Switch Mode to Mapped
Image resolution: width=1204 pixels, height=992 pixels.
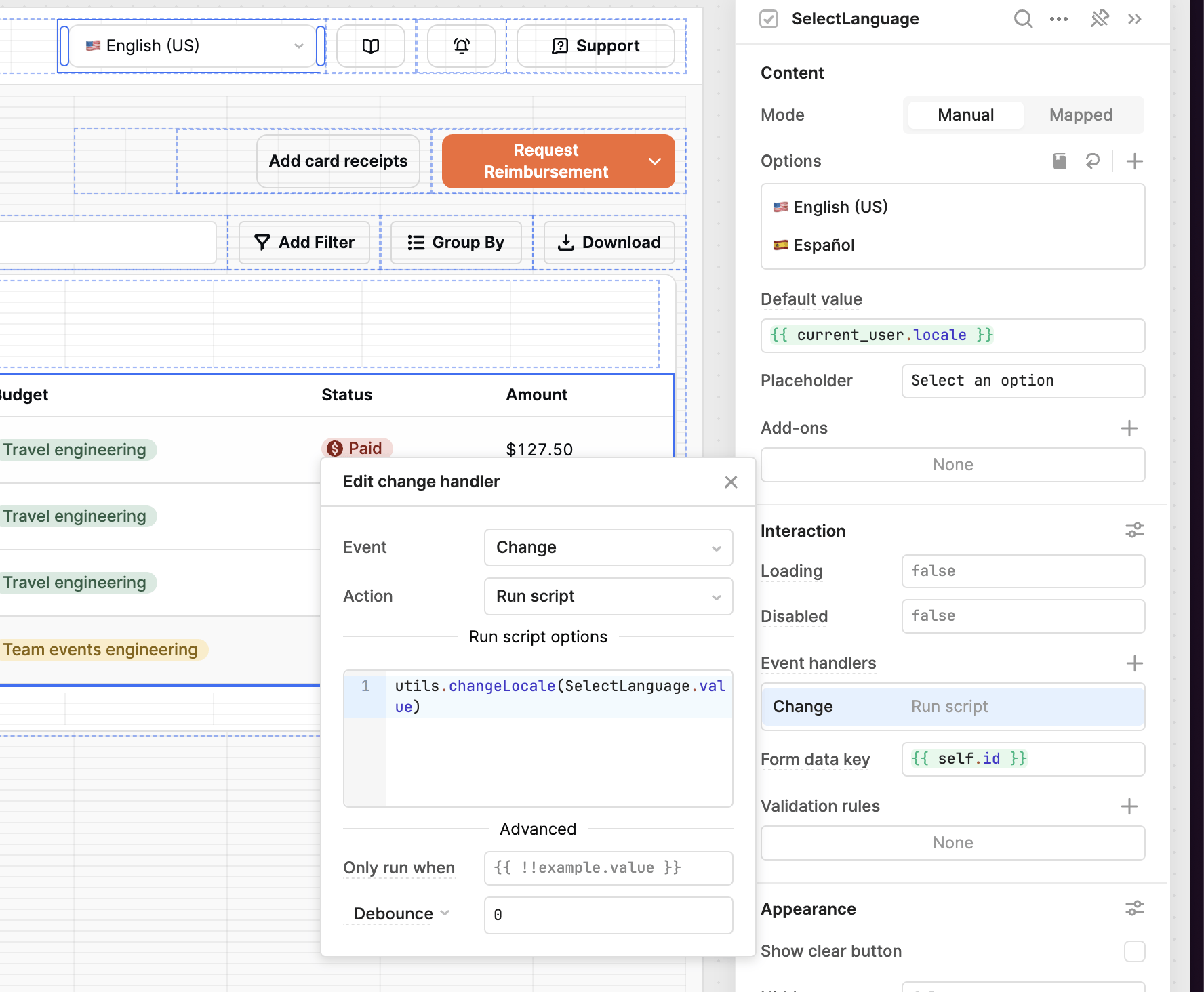click(1081, 115)
